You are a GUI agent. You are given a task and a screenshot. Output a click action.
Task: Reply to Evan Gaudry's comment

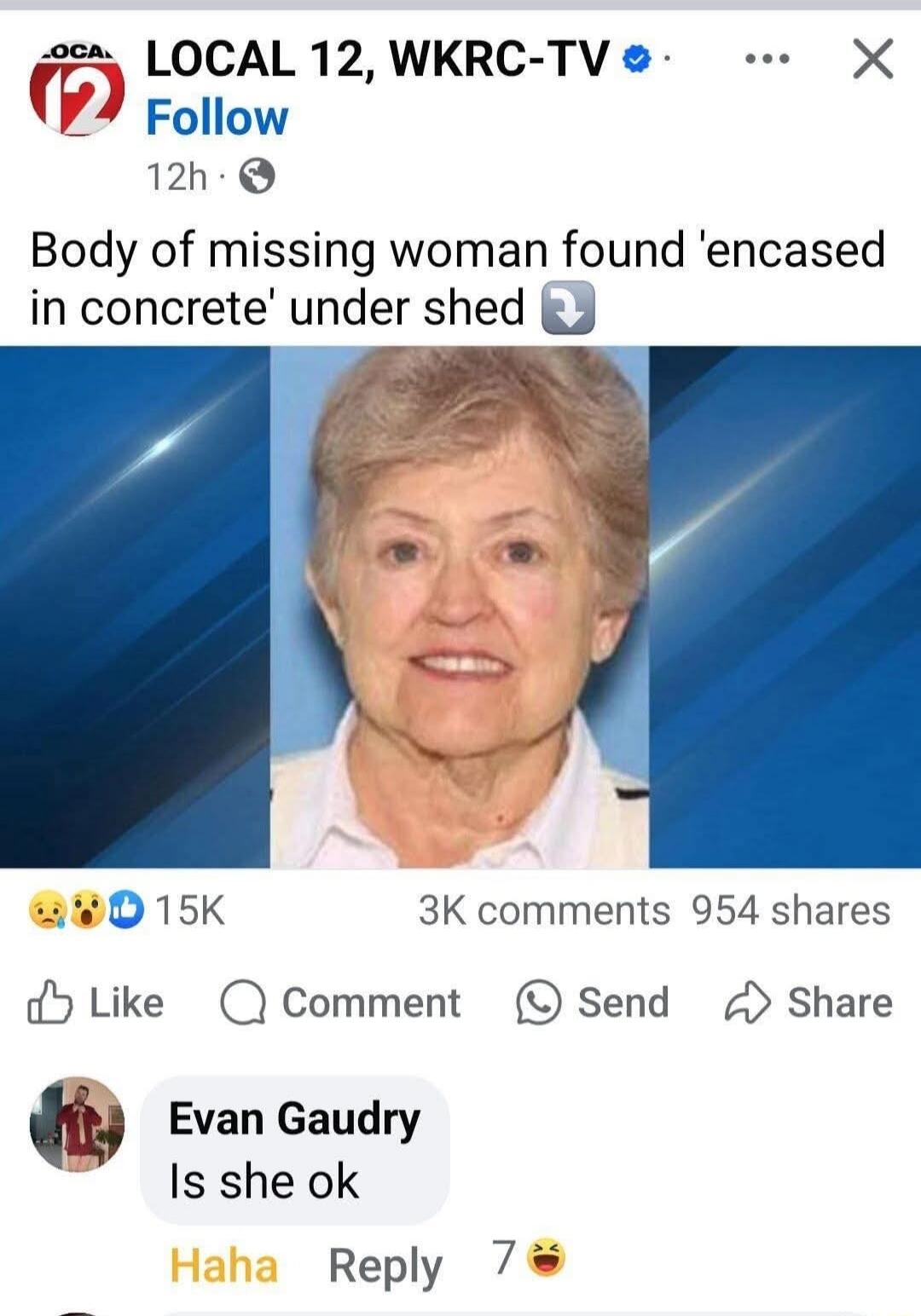pos(385,1265)
